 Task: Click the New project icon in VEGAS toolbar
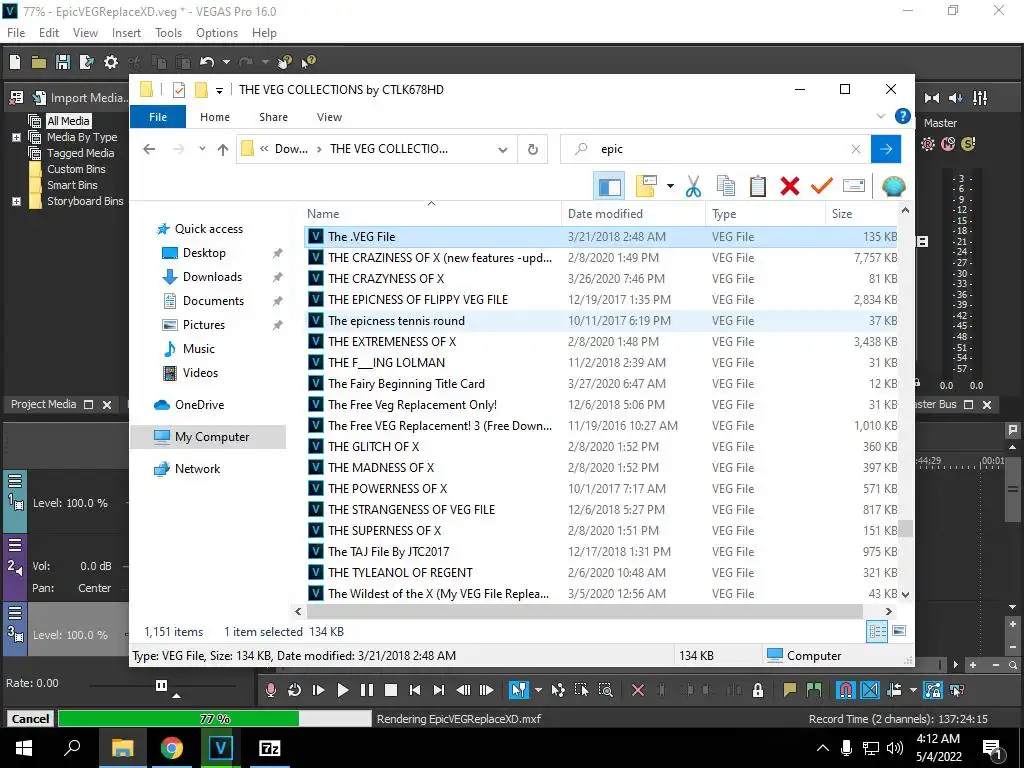tap(15, 62)
